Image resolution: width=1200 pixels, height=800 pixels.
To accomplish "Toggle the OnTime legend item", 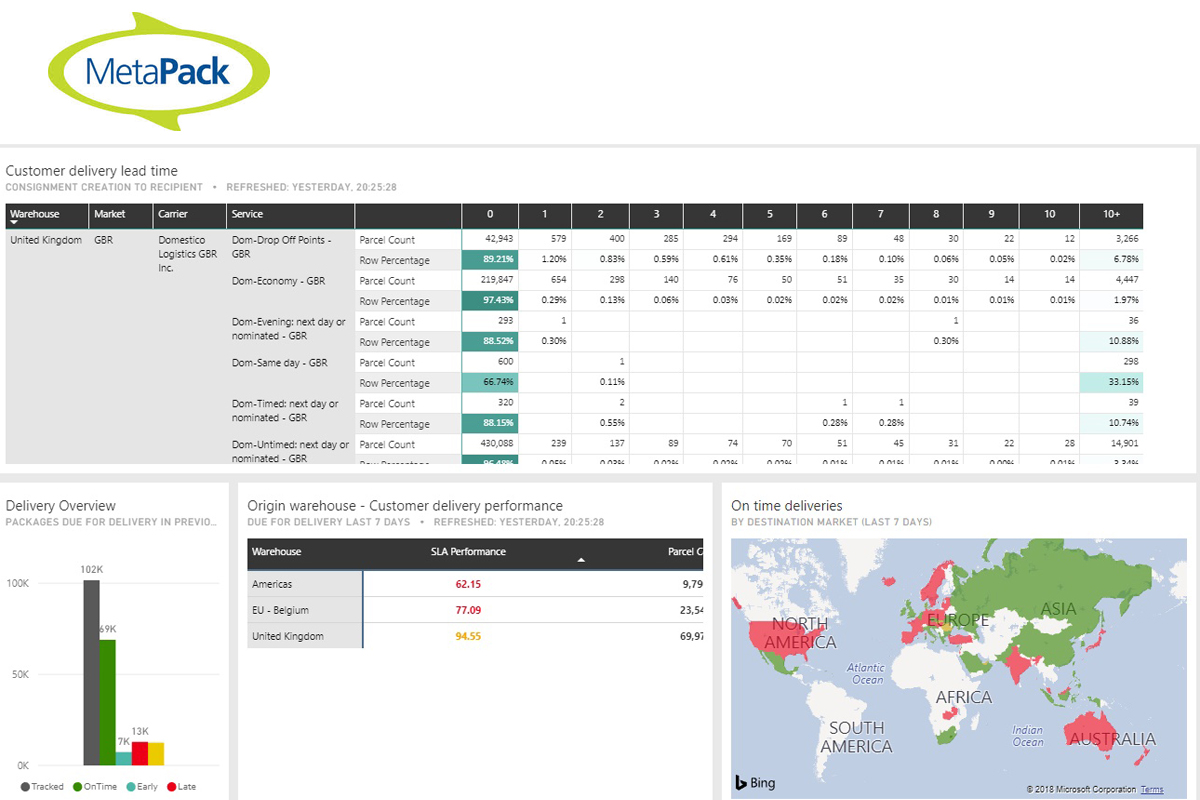I will [96, 787].
